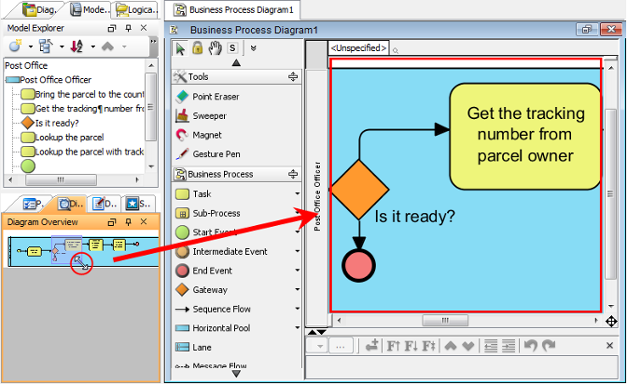The image size is (627, 384).
Task: Click the Post Office root node
Action: 26,66
